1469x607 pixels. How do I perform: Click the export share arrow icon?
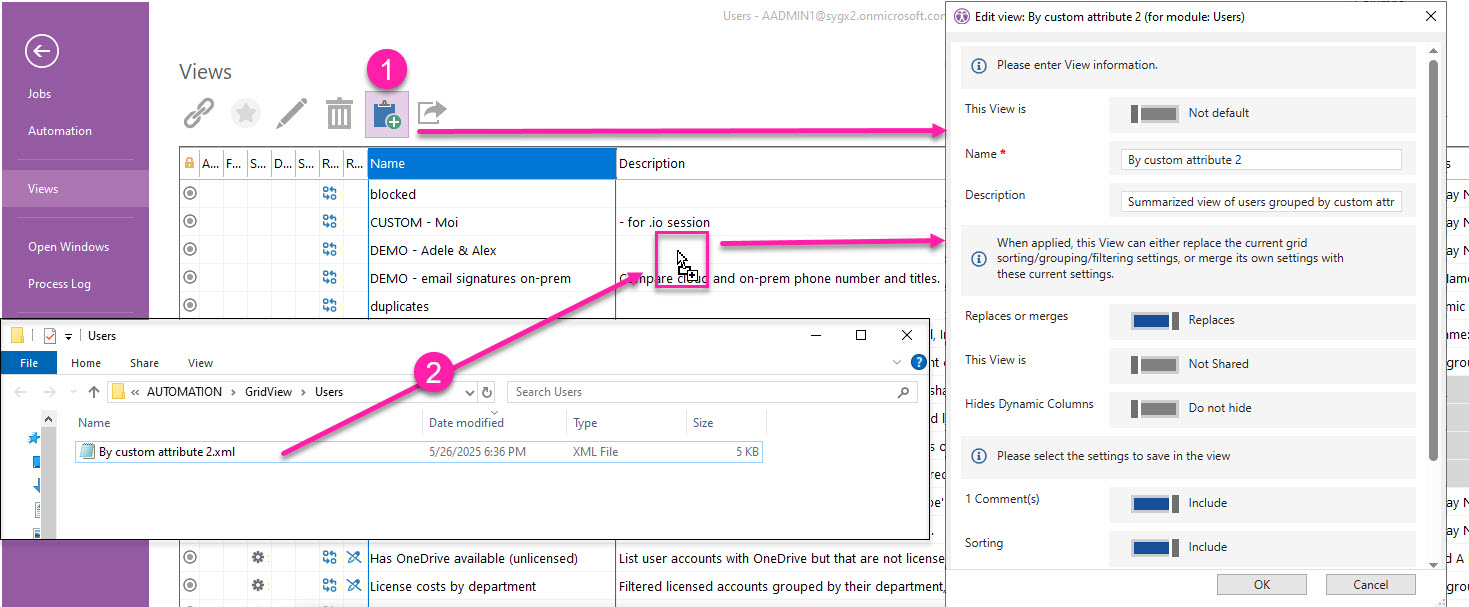pos(432,112)
